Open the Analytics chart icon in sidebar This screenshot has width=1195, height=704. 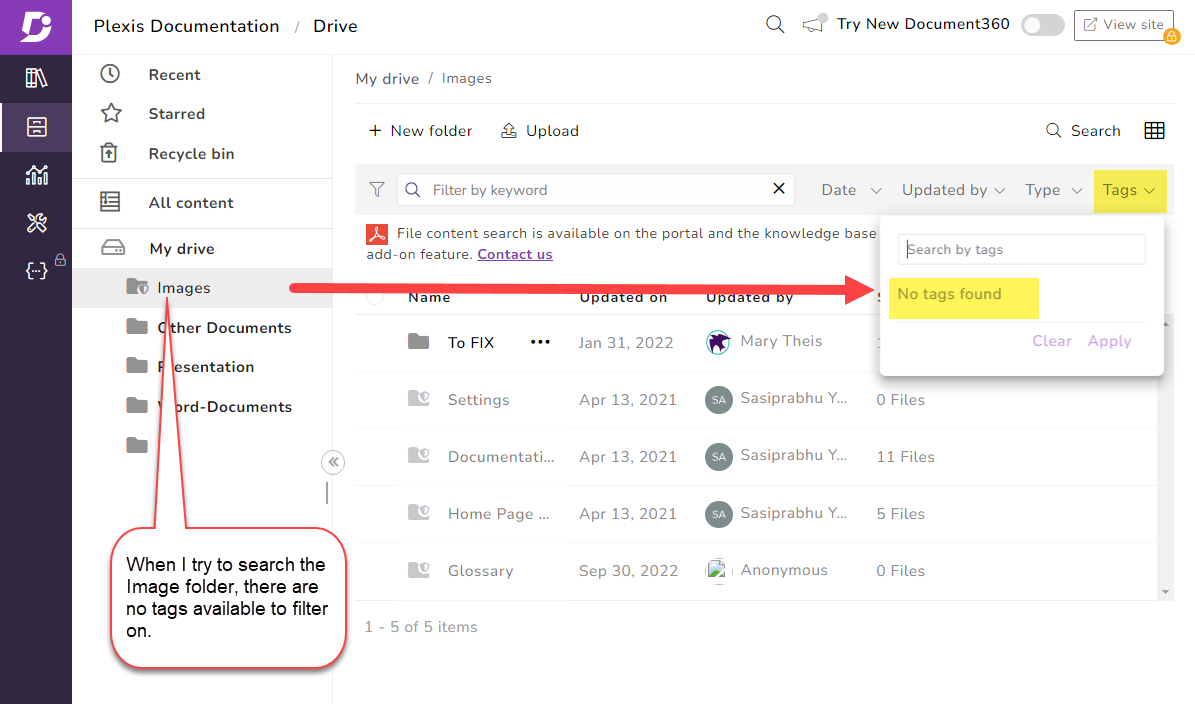click(x=36, y=175)
